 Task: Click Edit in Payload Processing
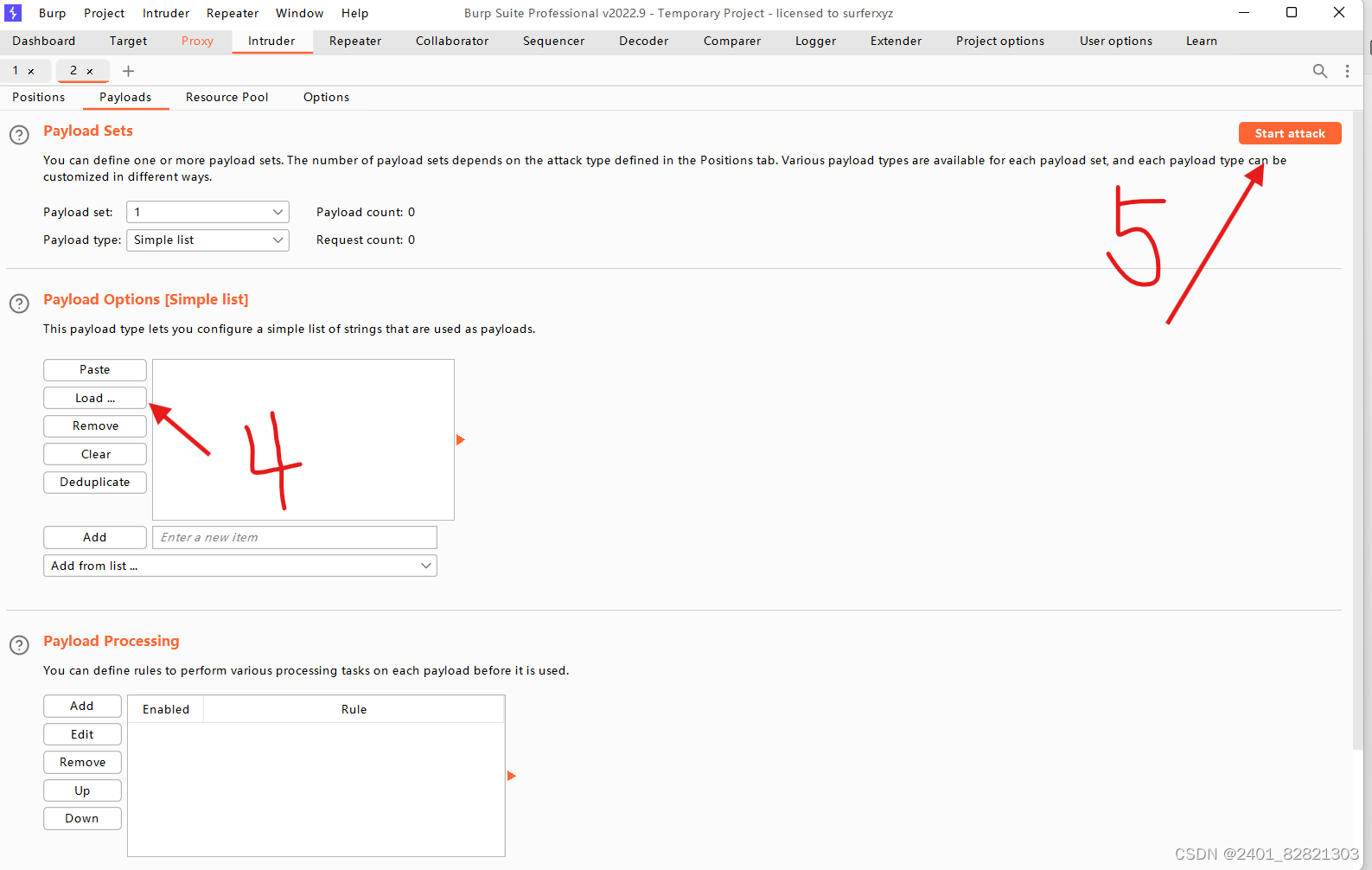pyautogui.click(x=82, y=734)
